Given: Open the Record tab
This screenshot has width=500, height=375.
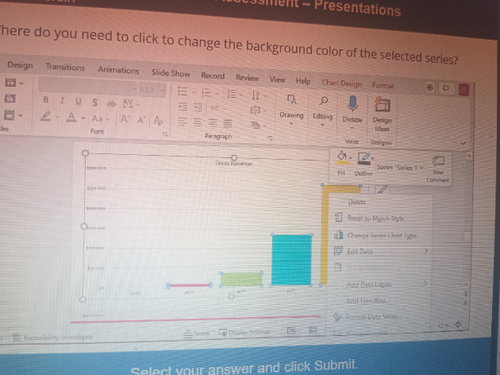Looking at the screenshot, I should coord(213,76).
